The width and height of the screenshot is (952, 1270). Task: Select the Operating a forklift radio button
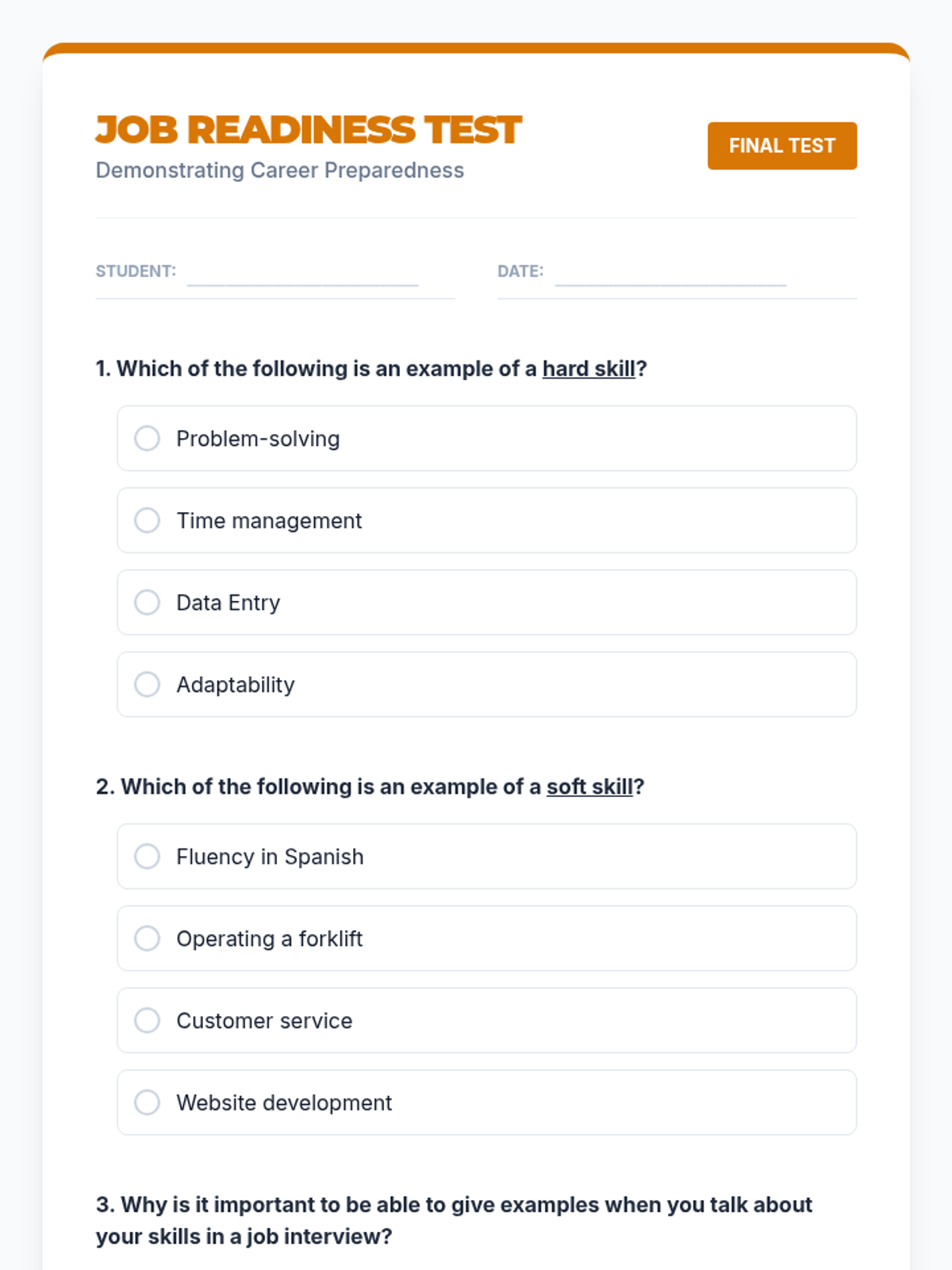coord(147,938)
